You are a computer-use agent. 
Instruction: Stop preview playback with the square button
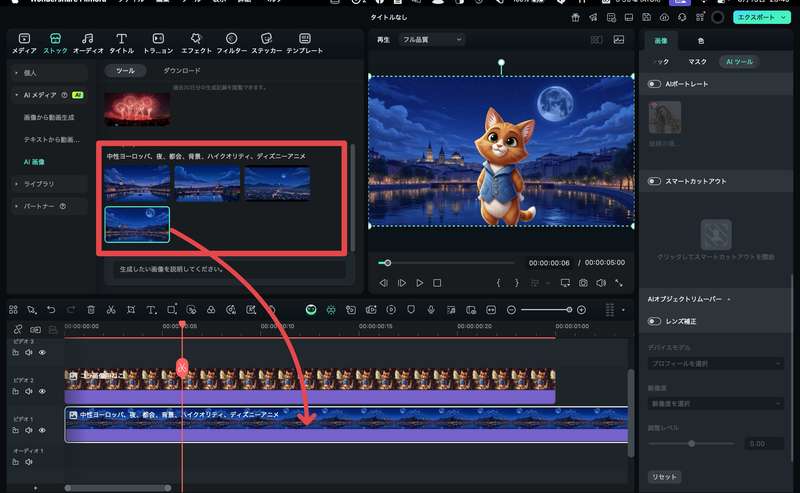pos(437,283)
